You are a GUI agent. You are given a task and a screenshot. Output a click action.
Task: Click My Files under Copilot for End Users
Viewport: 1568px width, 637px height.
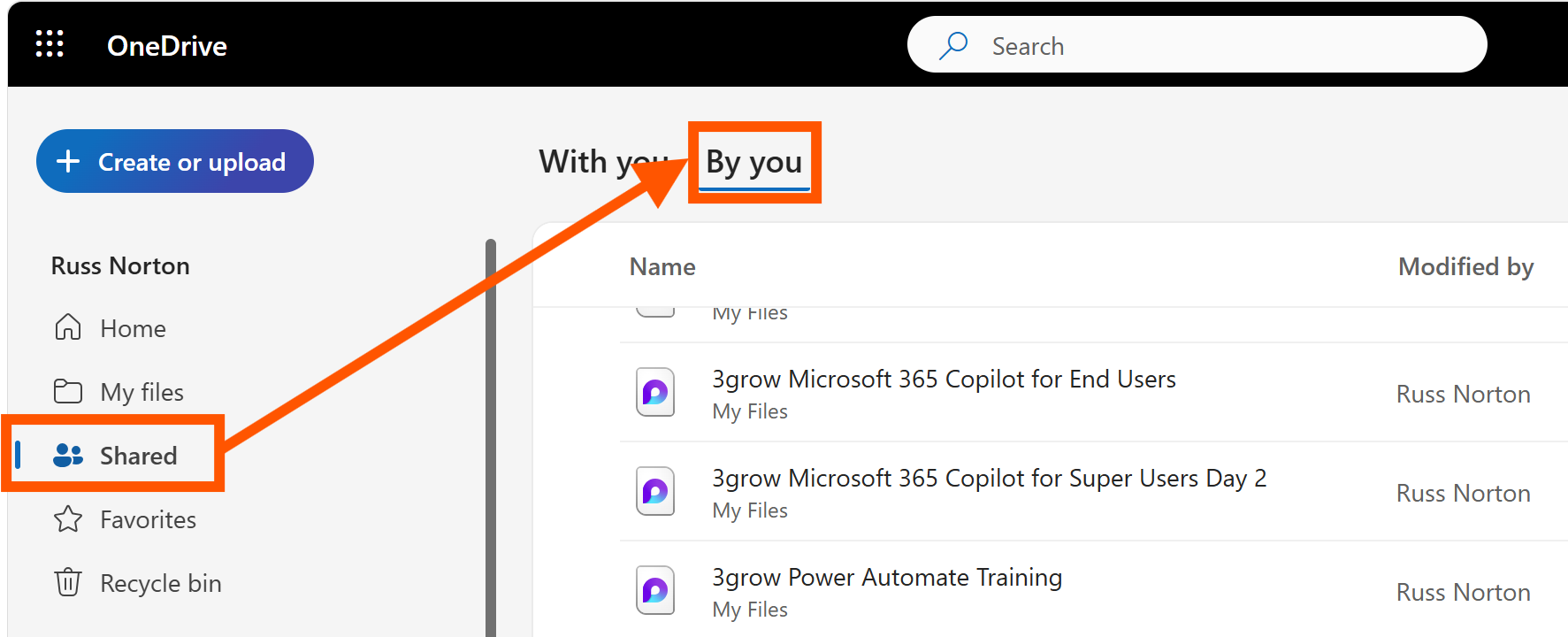coord(750,411)
